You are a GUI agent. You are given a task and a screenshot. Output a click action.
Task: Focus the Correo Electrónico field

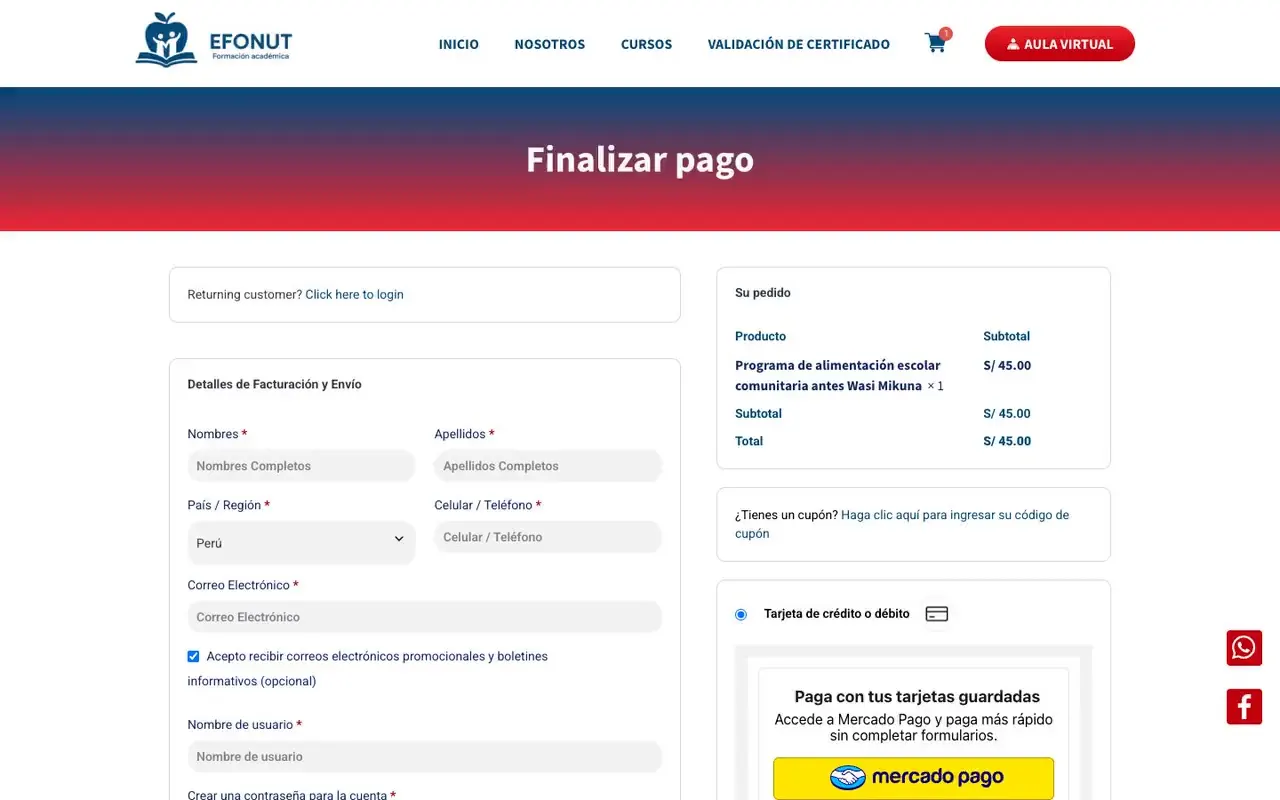(x=425, y=617)
